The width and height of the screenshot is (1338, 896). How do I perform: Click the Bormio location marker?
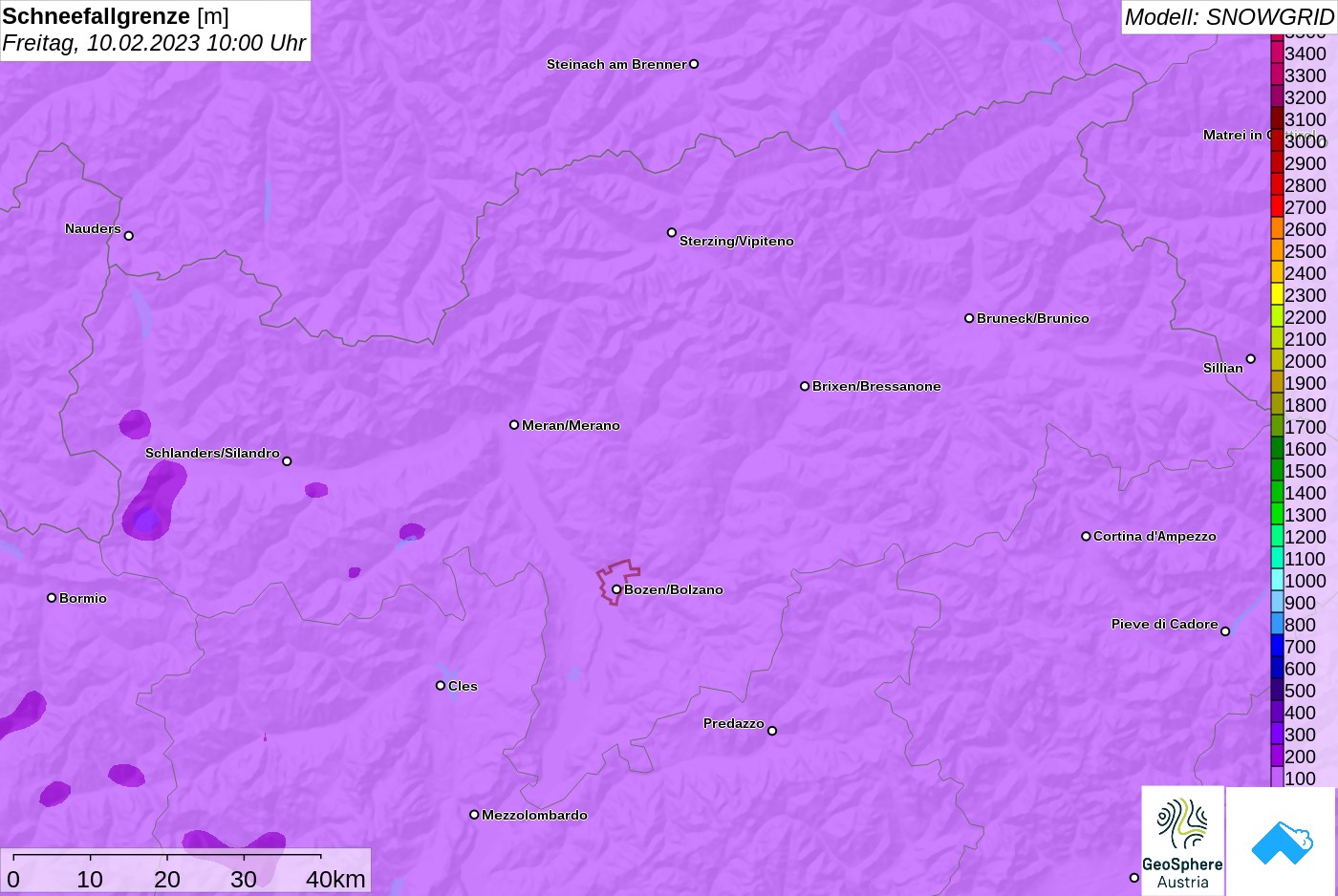52,598
